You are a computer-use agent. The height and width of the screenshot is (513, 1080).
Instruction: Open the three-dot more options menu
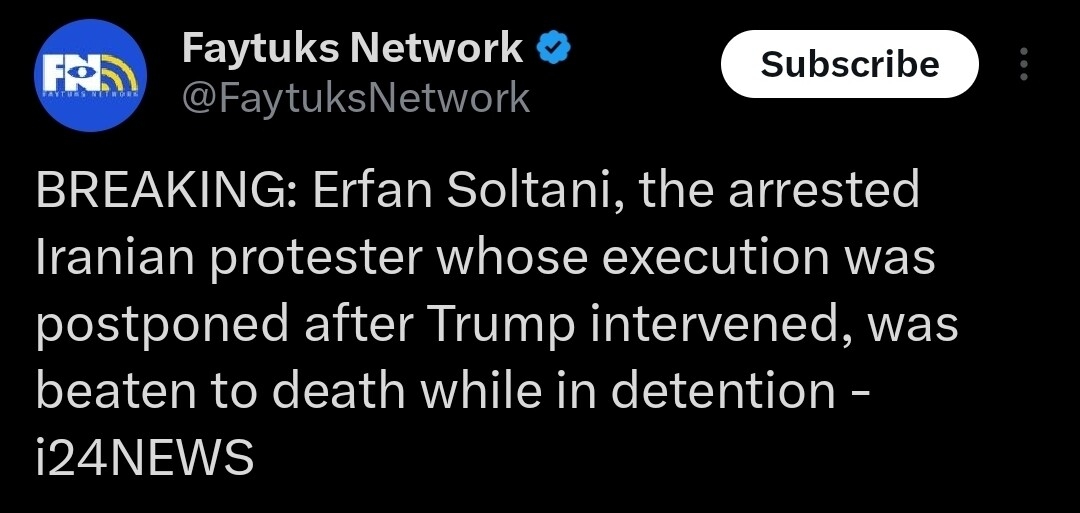point(1023,64)
